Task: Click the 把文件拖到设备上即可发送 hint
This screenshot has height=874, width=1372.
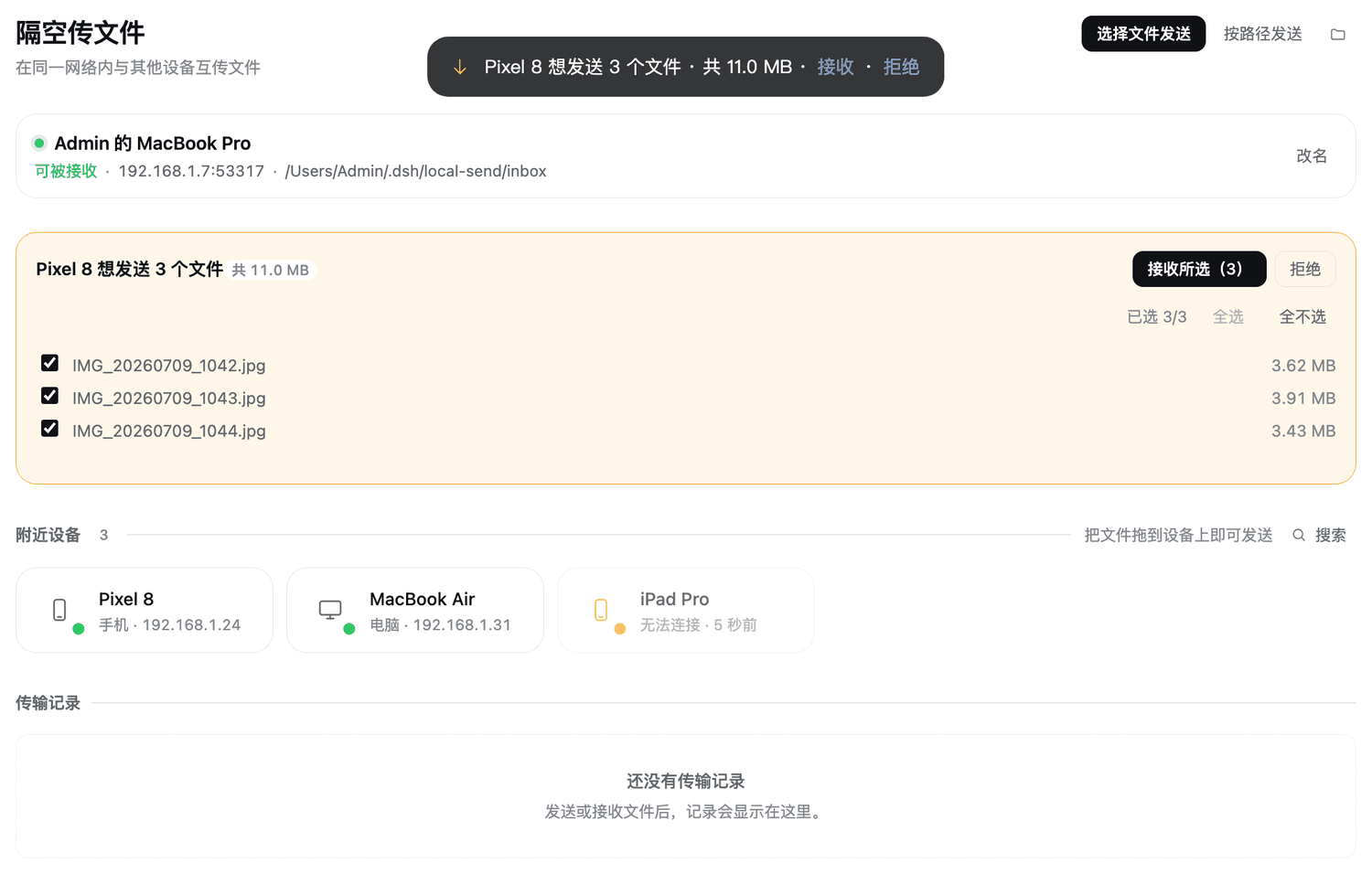Action: (x=1178, y=535)
